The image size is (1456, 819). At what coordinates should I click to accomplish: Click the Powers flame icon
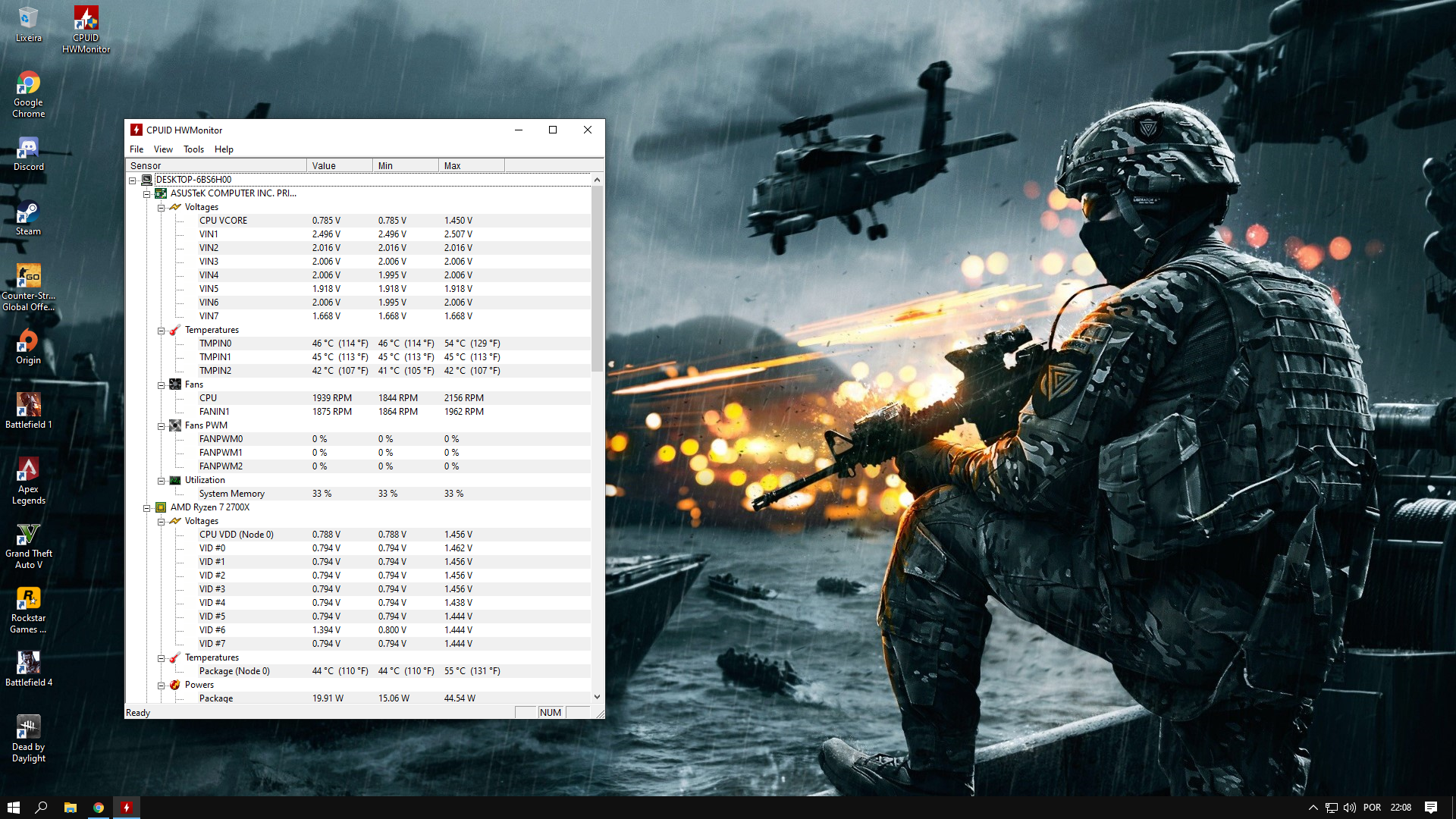pyautogui.click(x=175, y=685)
